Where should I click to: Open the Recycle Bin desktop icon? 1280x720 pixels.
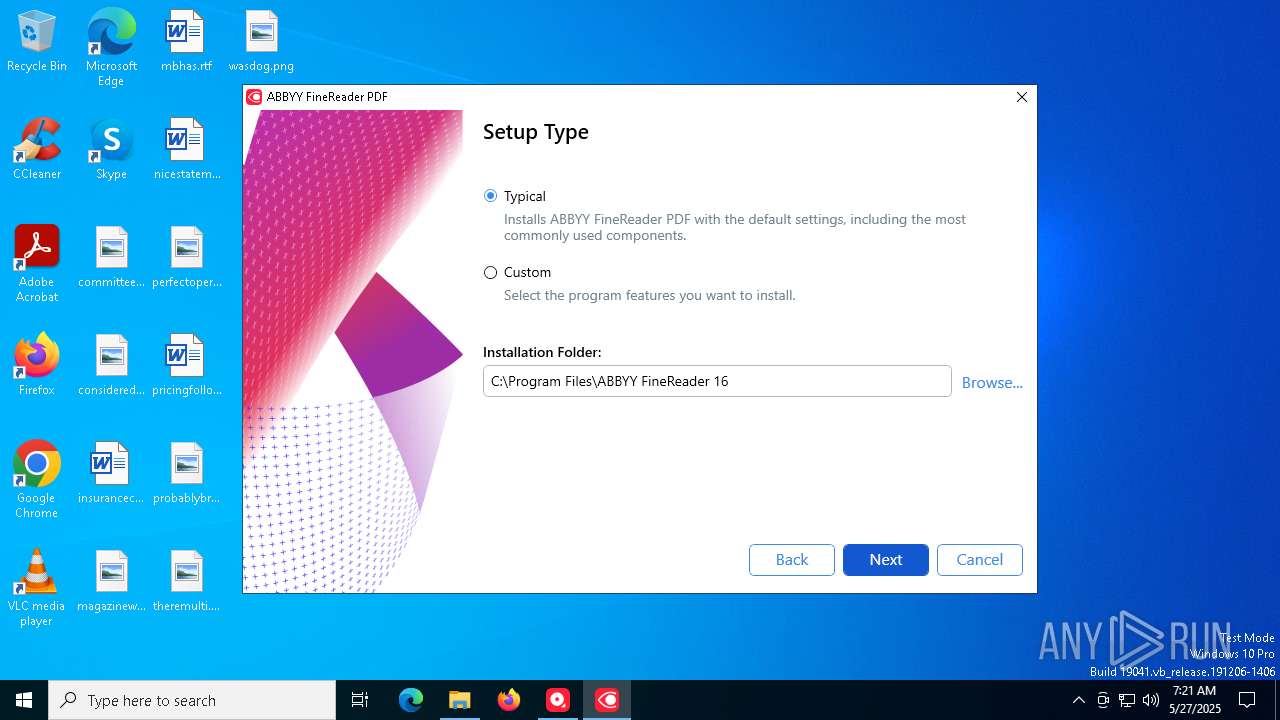(x=37, y=41)
